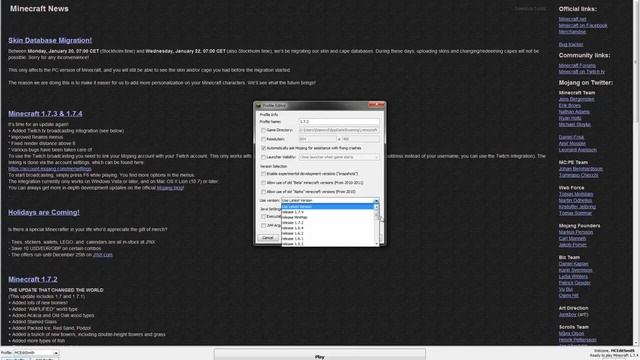640x360 pixels.
Task: Open the Merchandise link
Action: click(x=572, y=32)
